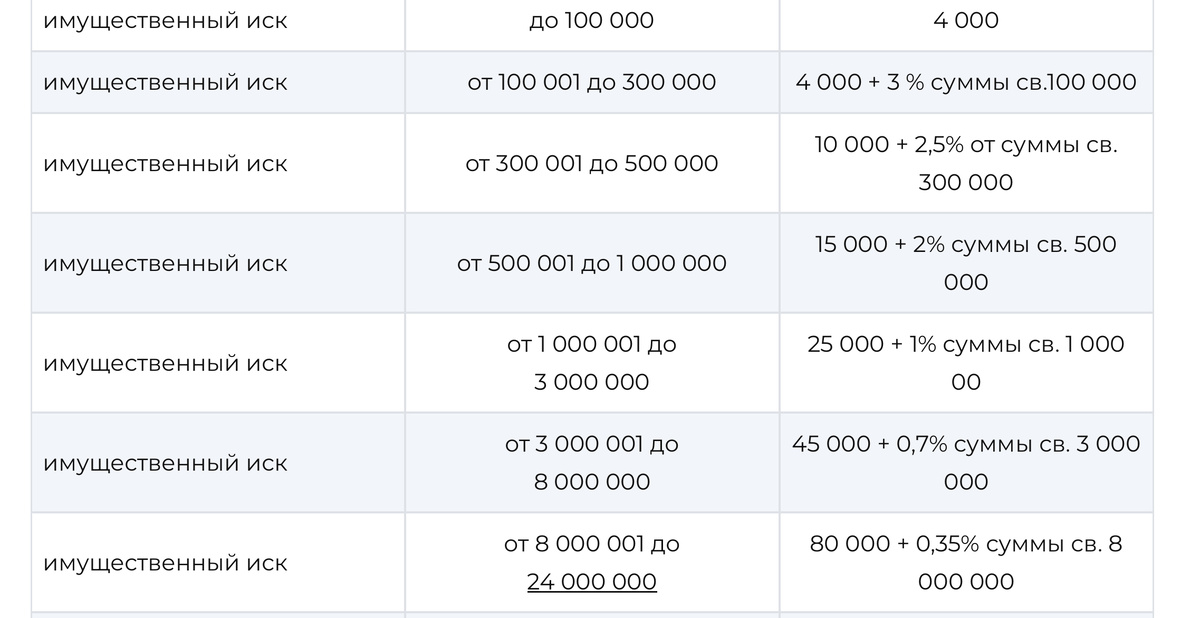Click the '45 000 + 0,7%' fee cell

966,463
